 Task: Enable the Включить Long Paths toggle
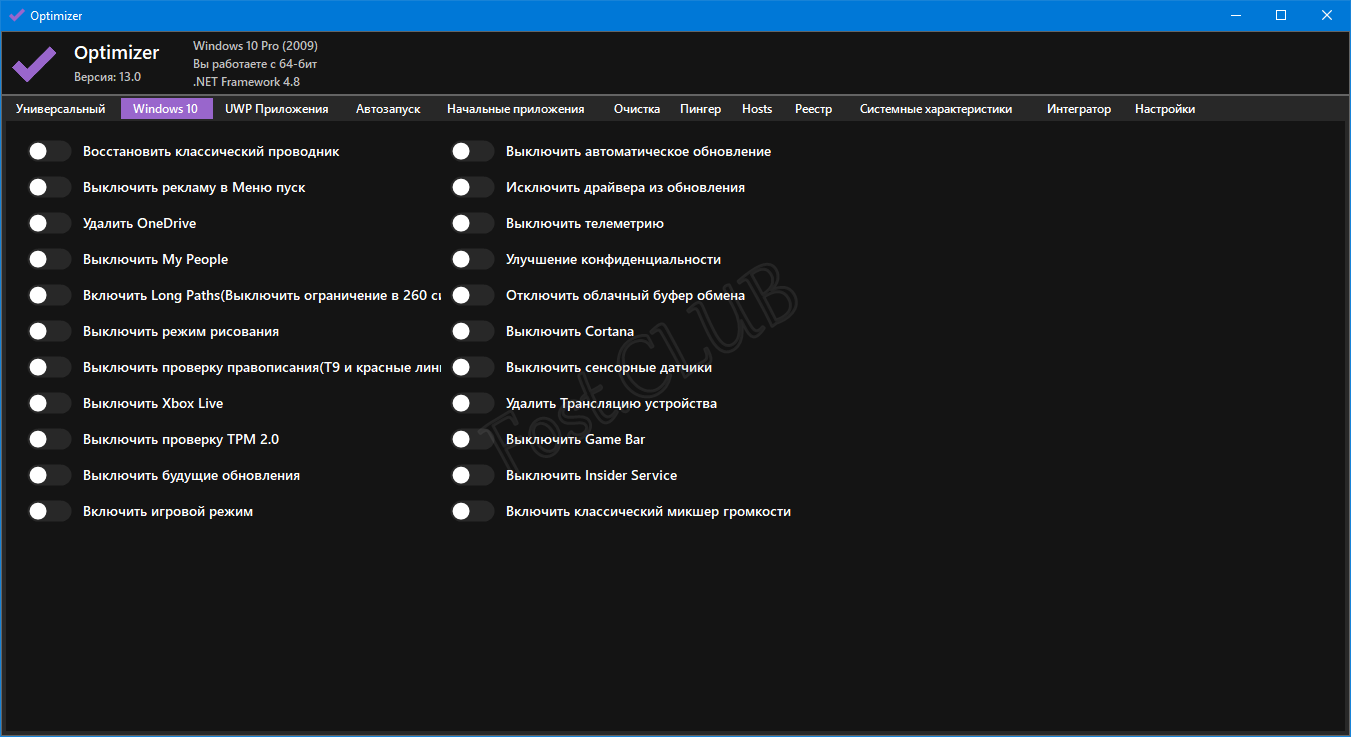click(x=50, y=295)
